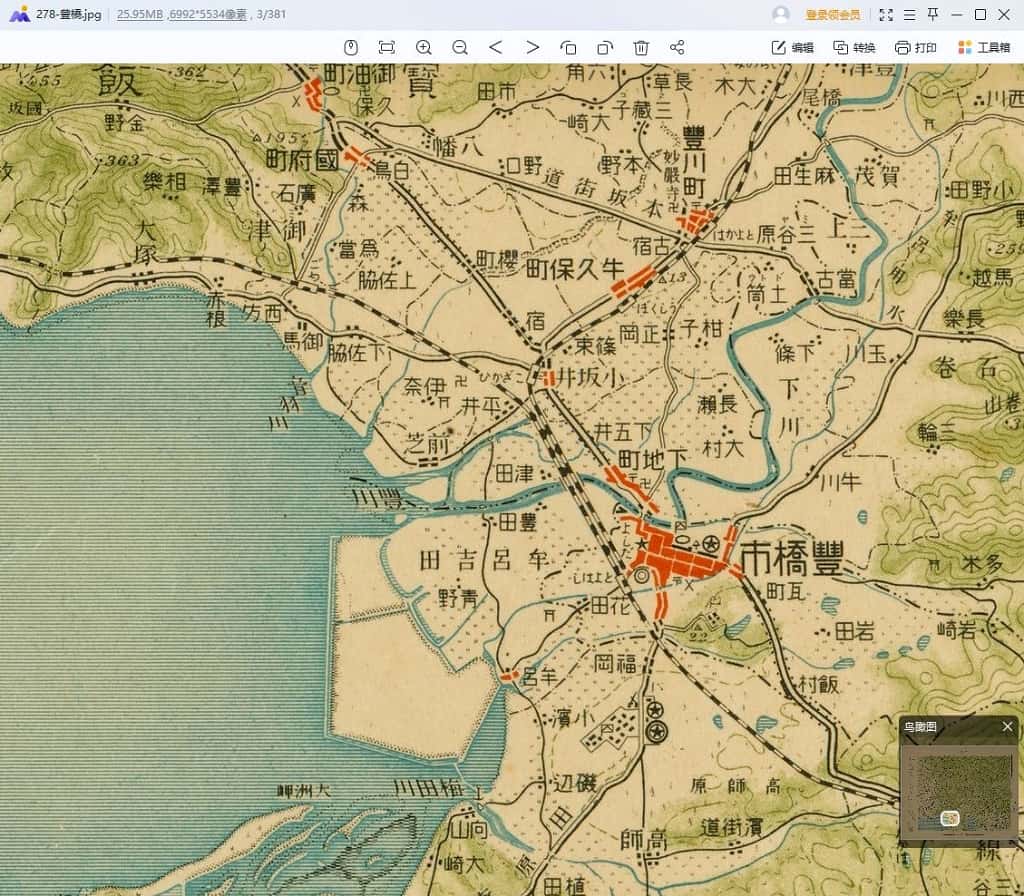The image size is (1024, 896).
Task: Click the mouse scroll mode icon
Action: coord(351,47)
